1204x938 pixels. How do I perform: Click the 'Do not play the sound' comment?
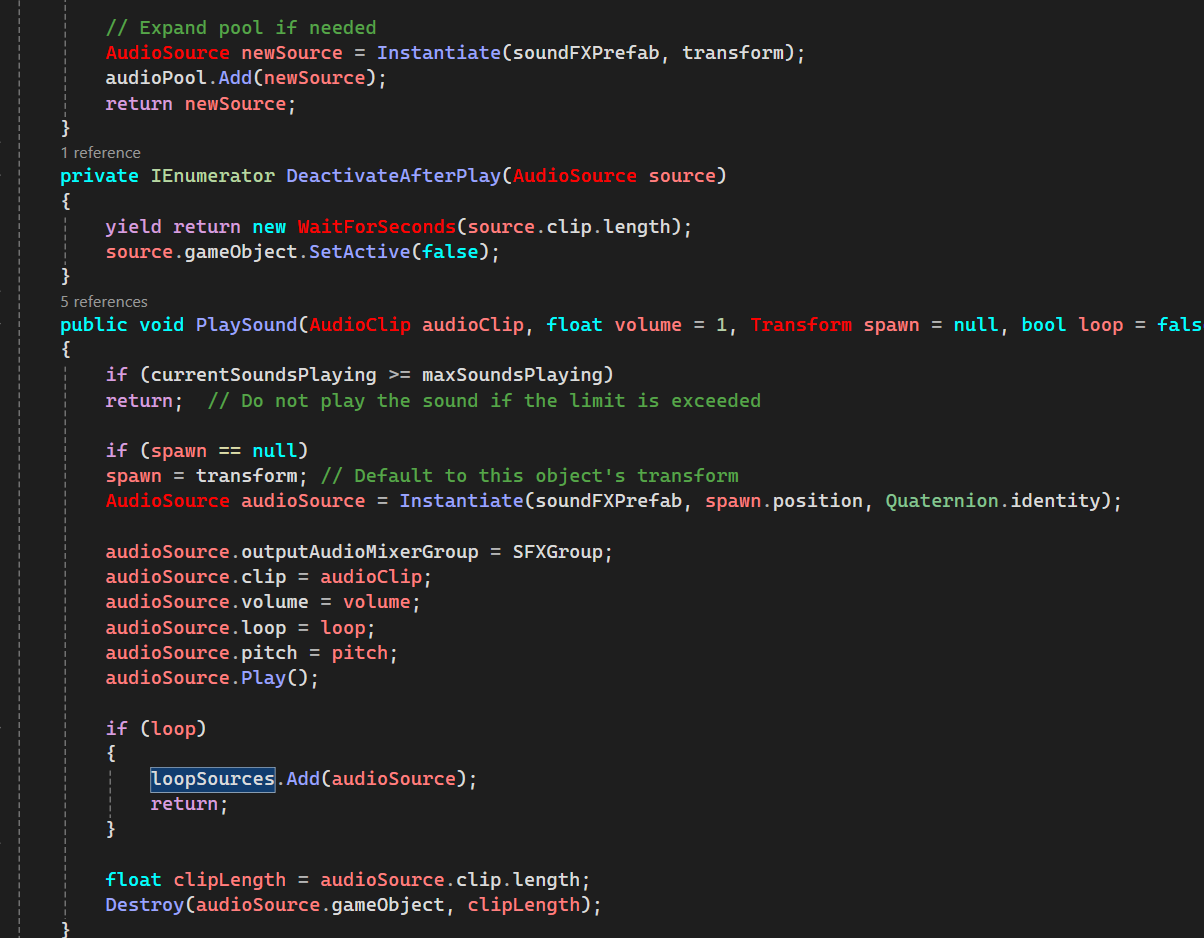point(483,401)
